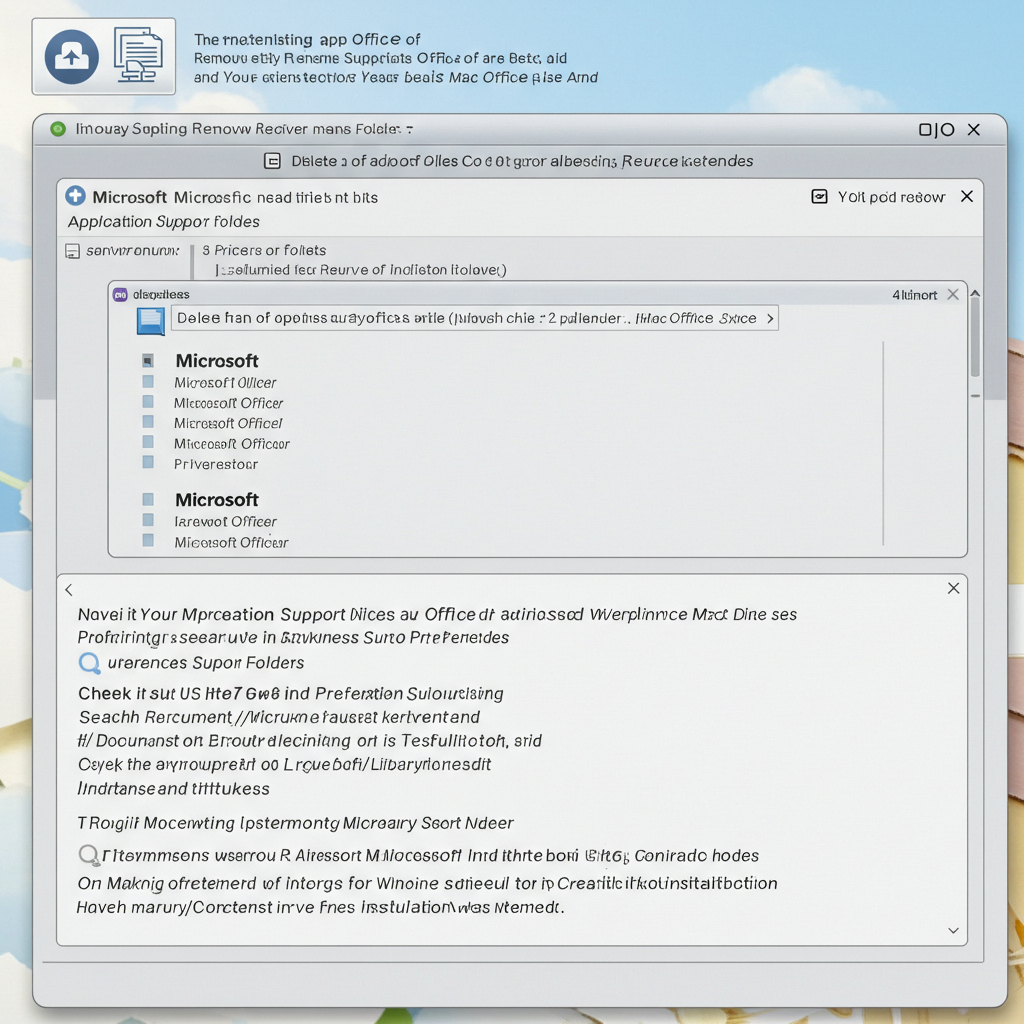Viewport: 1024px width, 1024px height.
Task: Click the 'Cheek it sut US' line
Action: coord(291,694)
